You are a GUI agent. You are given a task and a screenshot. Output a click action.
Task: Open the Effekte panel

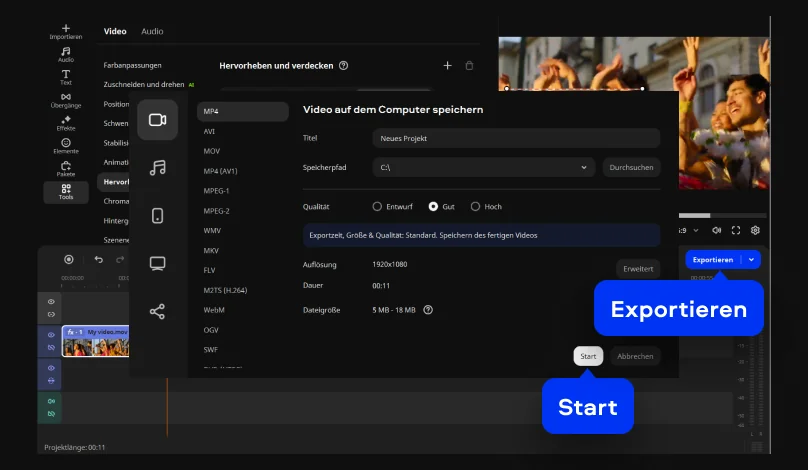click(x=65, y=124)
